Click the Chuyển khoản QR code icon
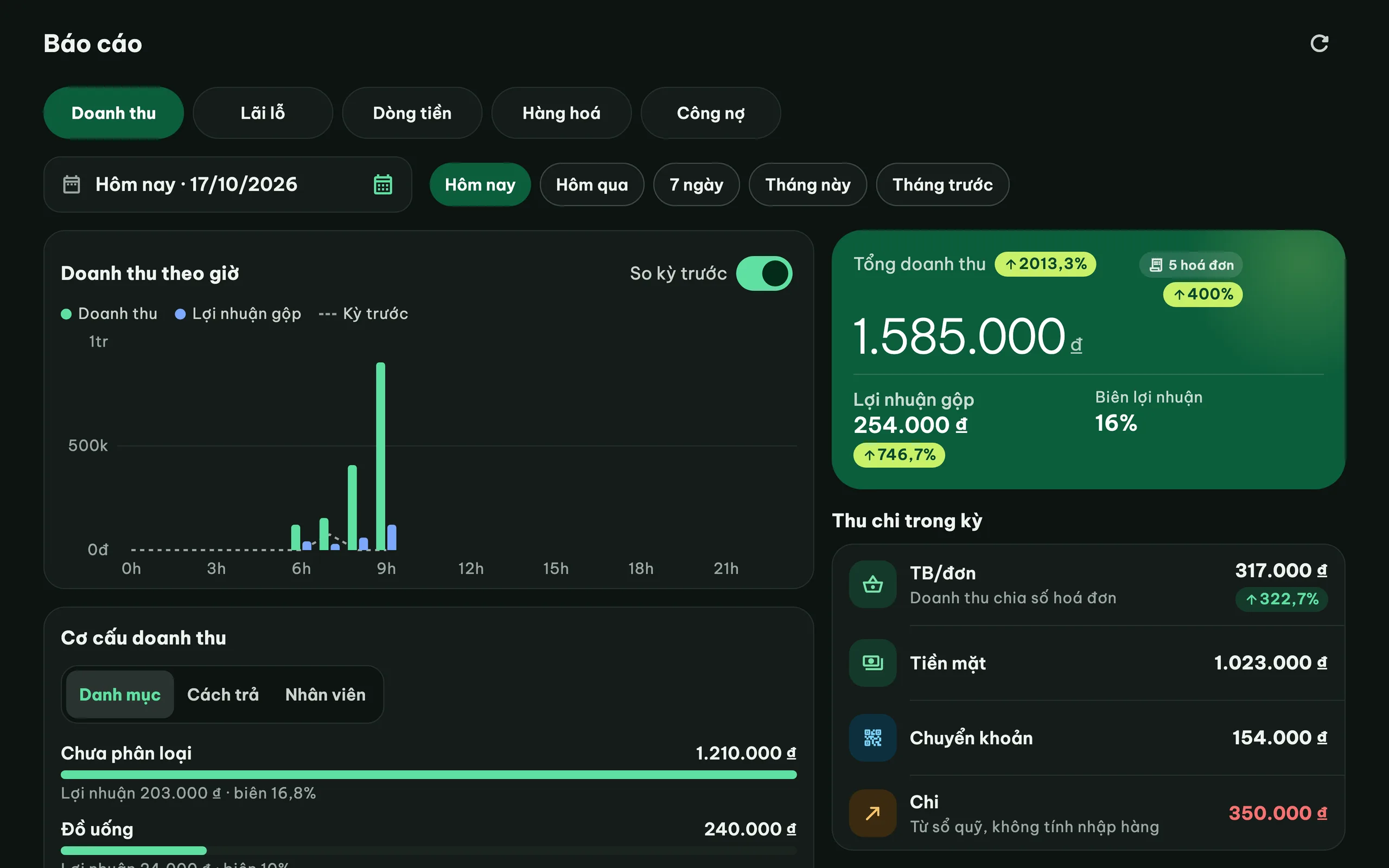The width and height of the screenshot is (1389, 868). [872, 738]
